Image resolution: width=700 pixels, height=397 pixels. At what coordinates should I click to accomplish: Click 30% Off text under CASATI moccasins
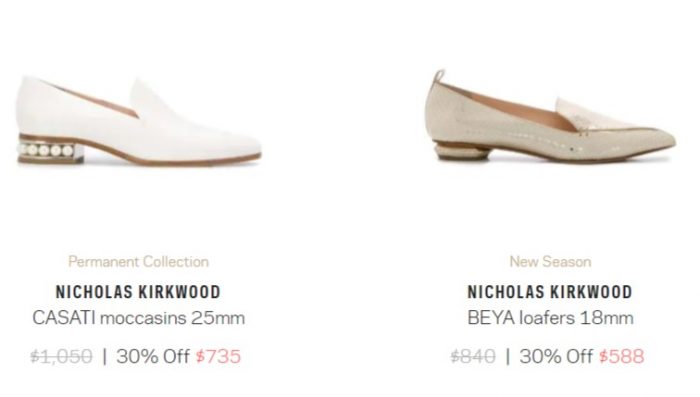tap(153, 357)
